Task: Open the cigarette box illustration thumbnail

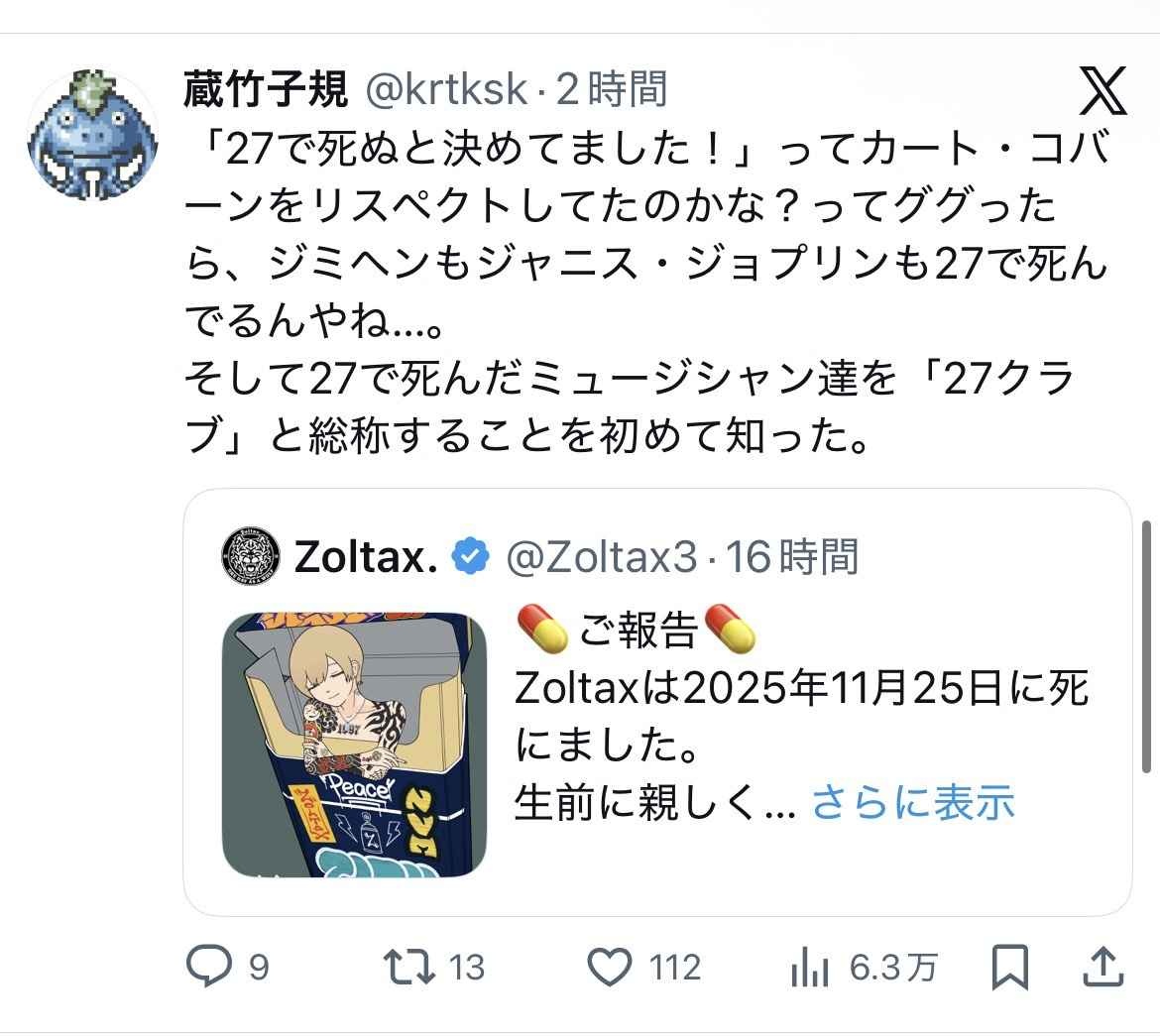Action: click(x=354, y=745)
